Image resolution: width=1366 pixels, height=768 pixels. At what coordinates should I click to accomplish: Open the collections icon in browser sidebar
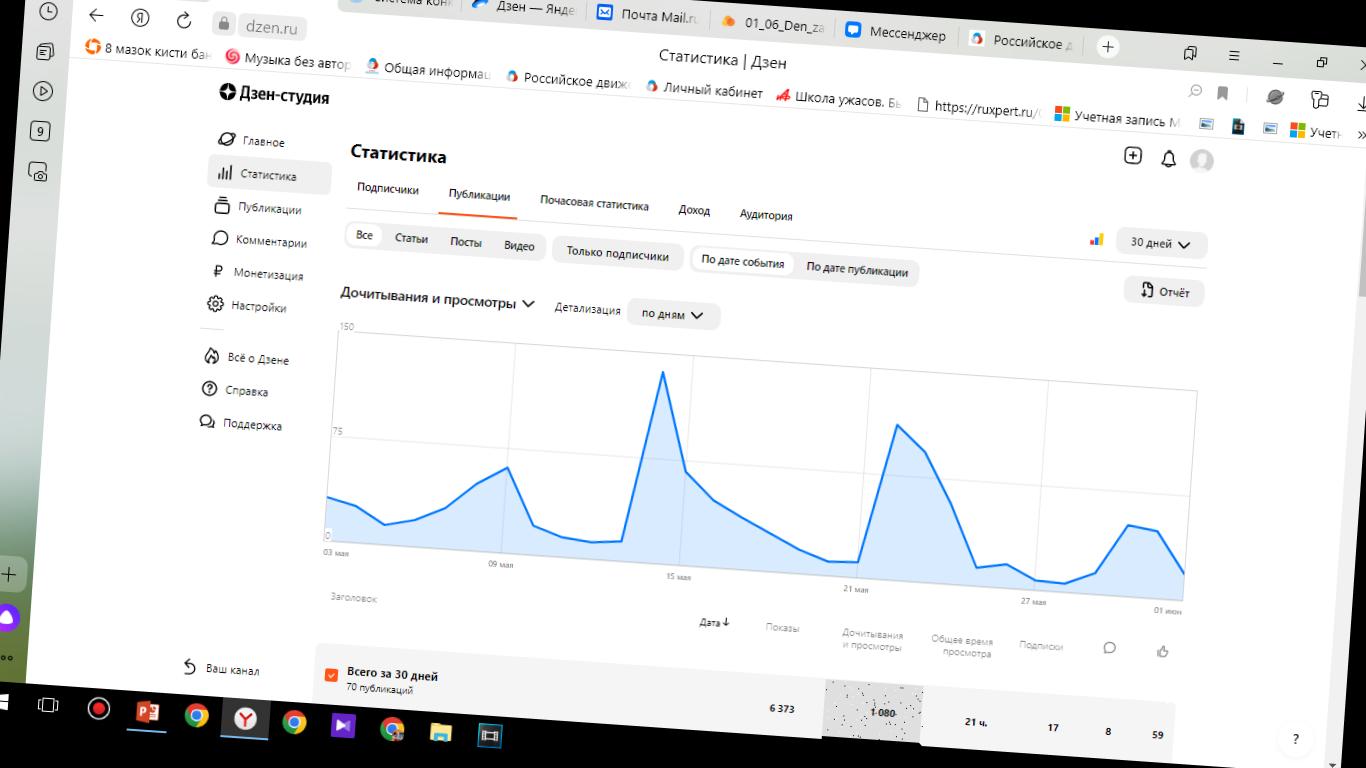pos(45,51)
